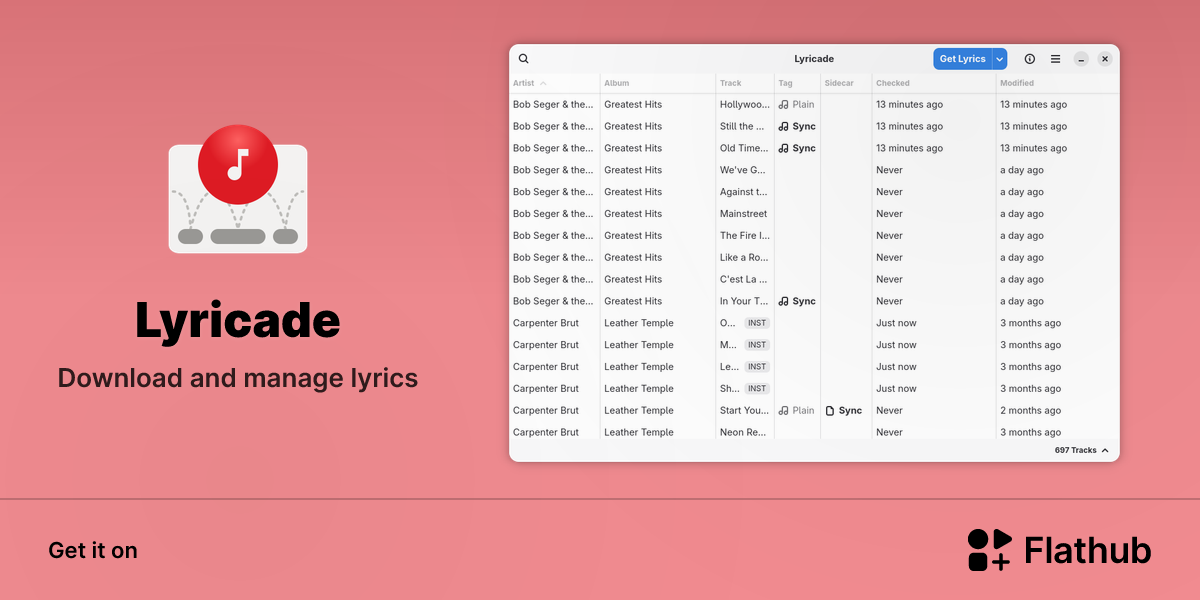Select the Neon Re... track cell

(x=744, y=432)
